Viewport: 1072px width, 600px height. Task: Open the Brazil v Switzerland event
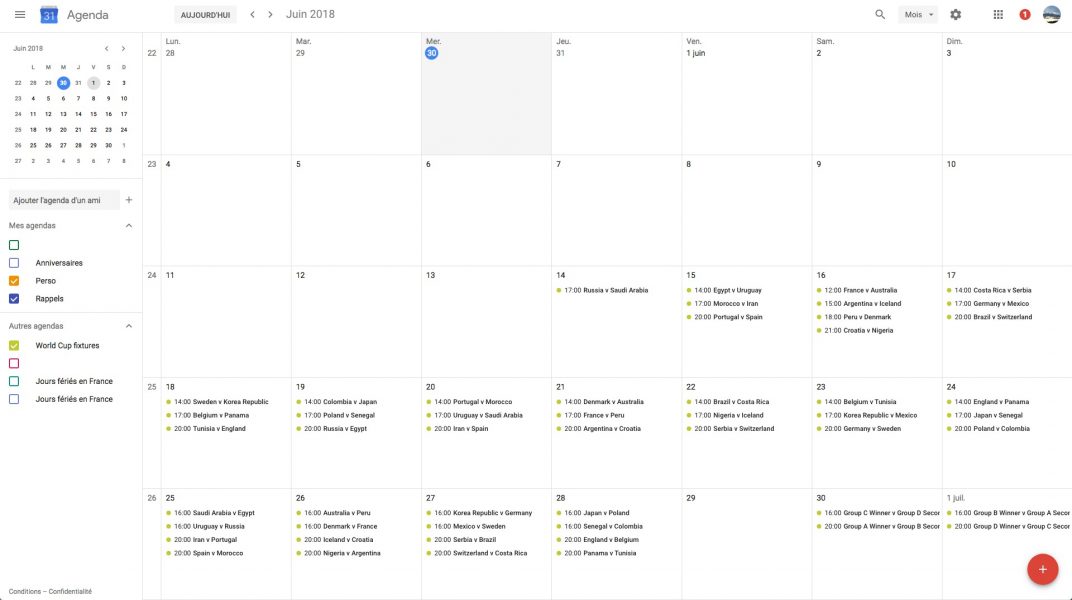989,317
